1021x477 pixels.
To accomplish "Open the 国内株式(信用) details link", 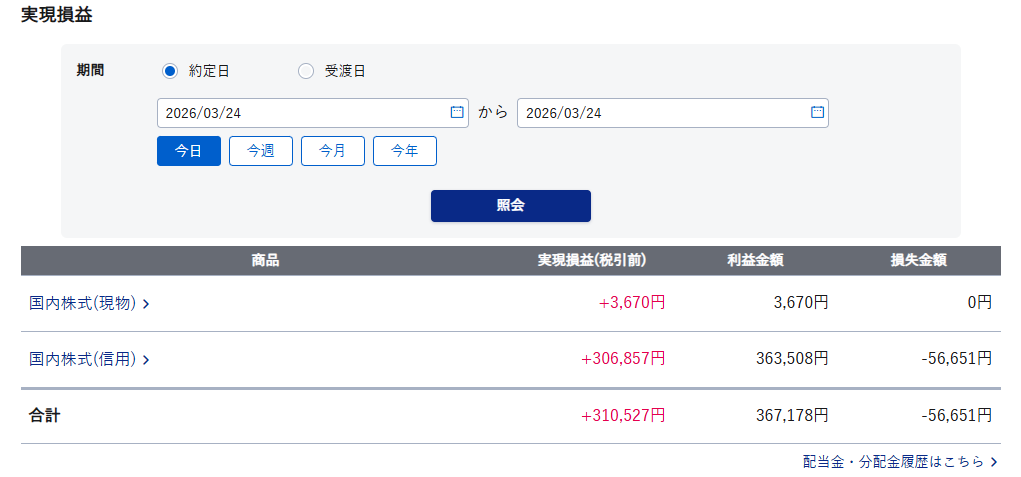I will (83, 359).
